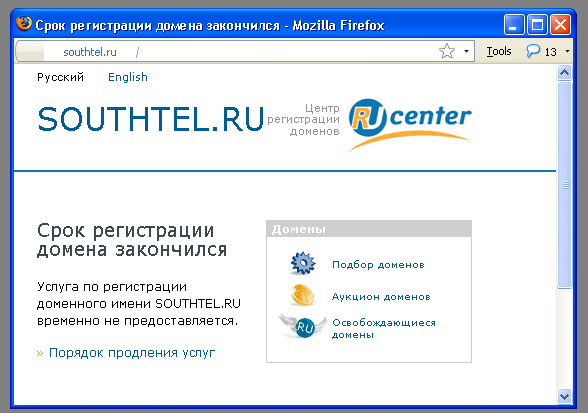
Task: Click the RU center logo
Action: [x=410, y=125]
